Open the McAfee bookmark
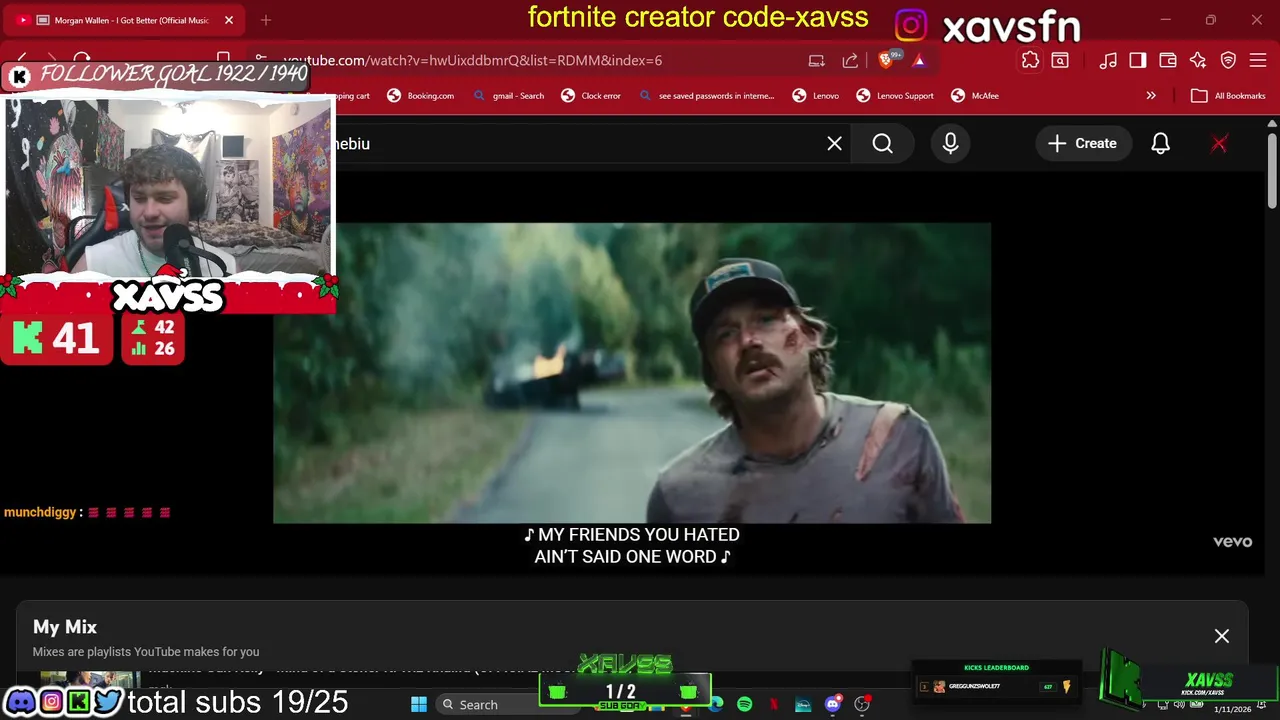 tap(975, 96)
